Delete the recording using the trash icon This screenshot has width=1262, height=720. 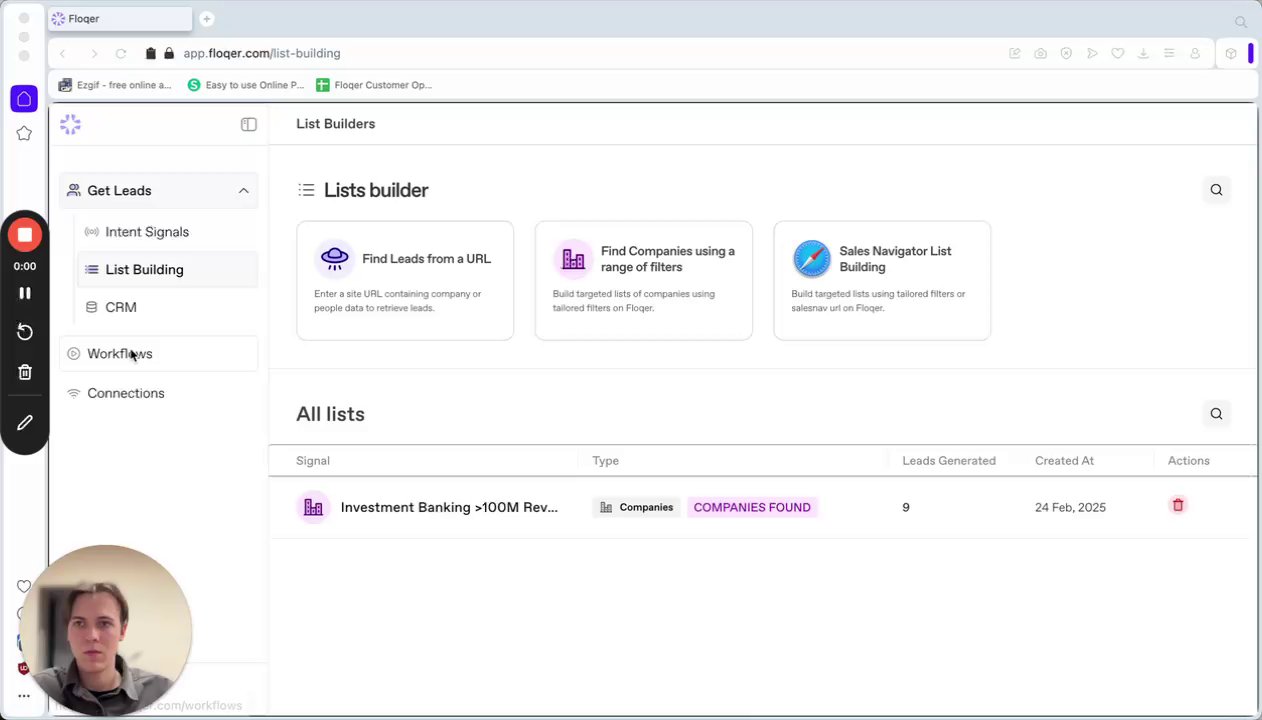[25, 372]
